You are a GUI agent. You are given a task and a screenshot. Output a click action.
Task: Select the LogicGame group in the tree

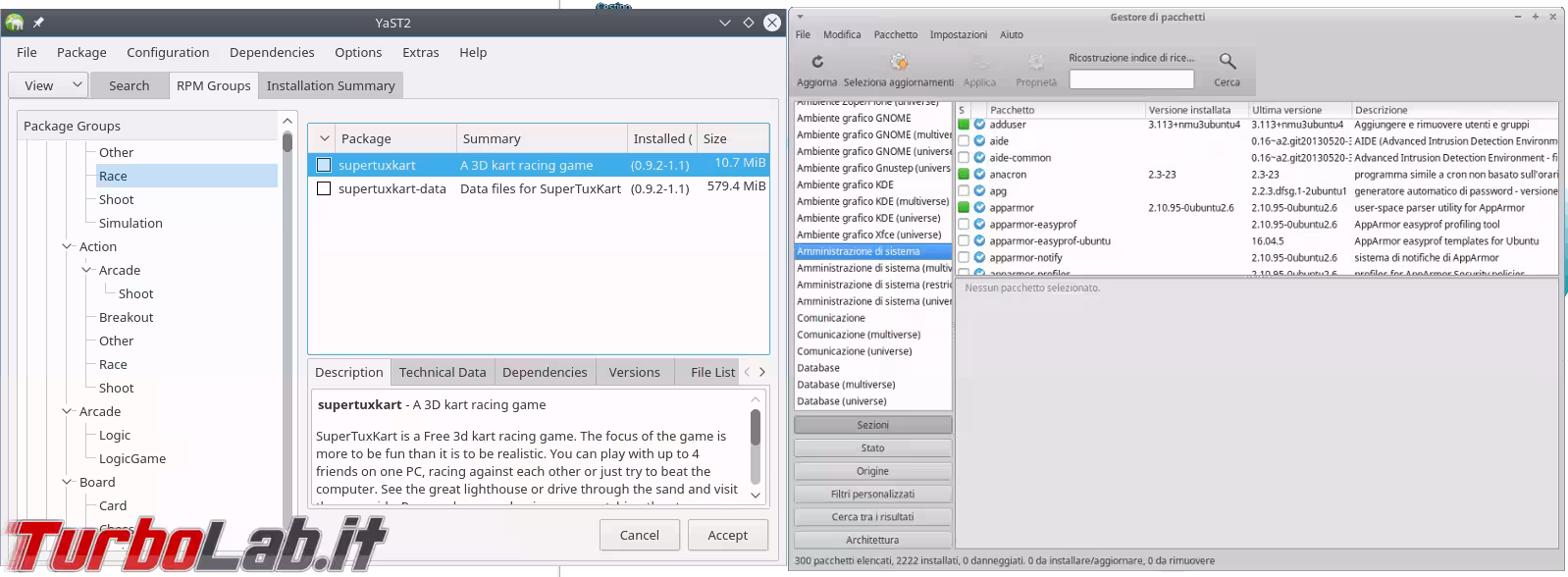(x=132, y=458)
